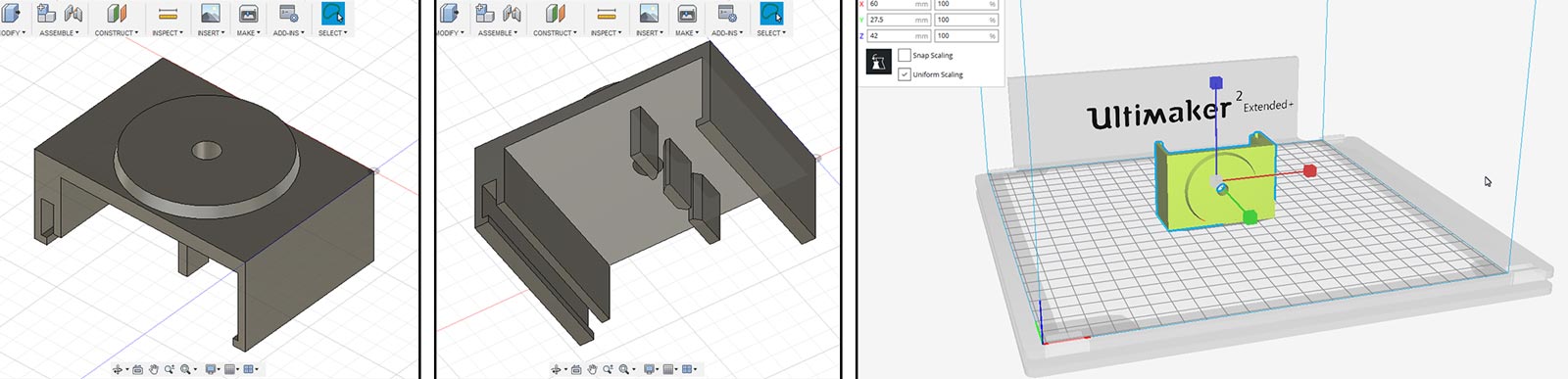Open ASSEMBLE dropdown in top-view Fusion window

pyautogui.click(x=59, y=33)
